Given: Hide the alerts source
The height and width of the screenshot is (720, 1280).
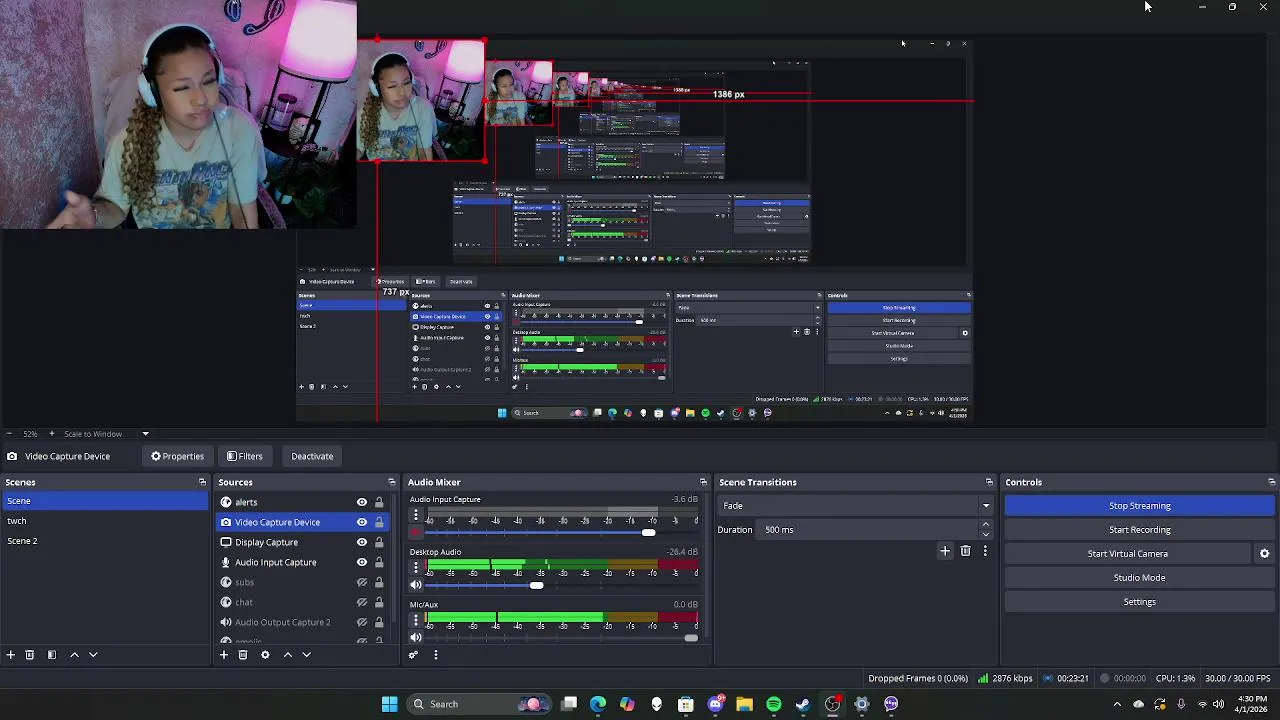Looking at the screenshot, I should [x=362, y=502].
